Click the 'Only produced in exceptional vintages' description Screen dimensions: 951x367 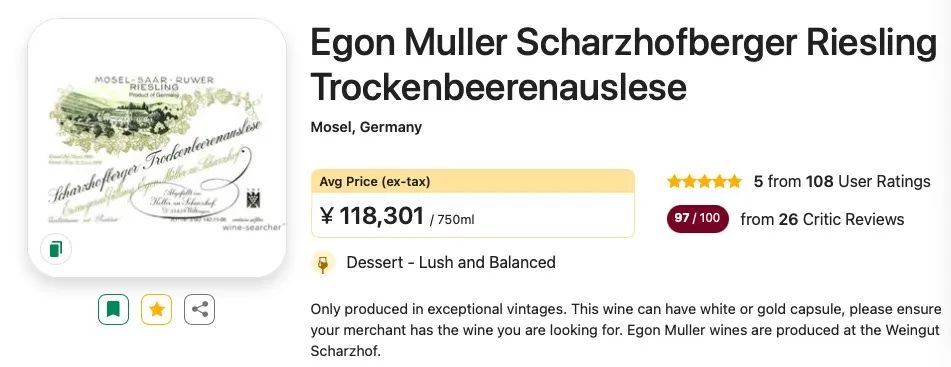437,309
